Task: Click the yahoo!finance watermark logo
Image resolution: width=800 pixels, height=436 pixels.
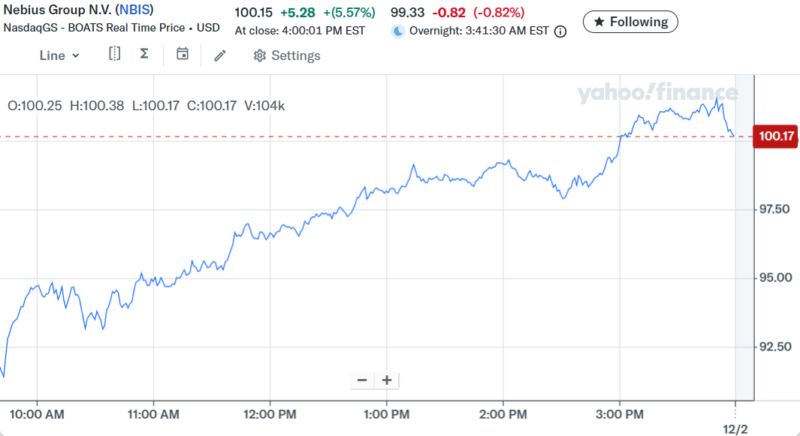Action: tap(657, 94)
